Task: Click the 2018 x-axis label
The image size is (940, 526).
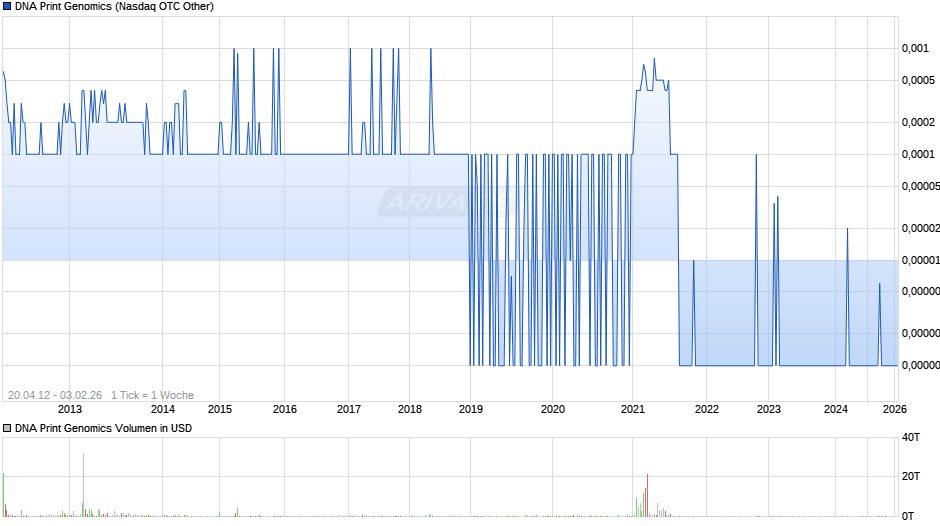Action: tap(409, 409)
